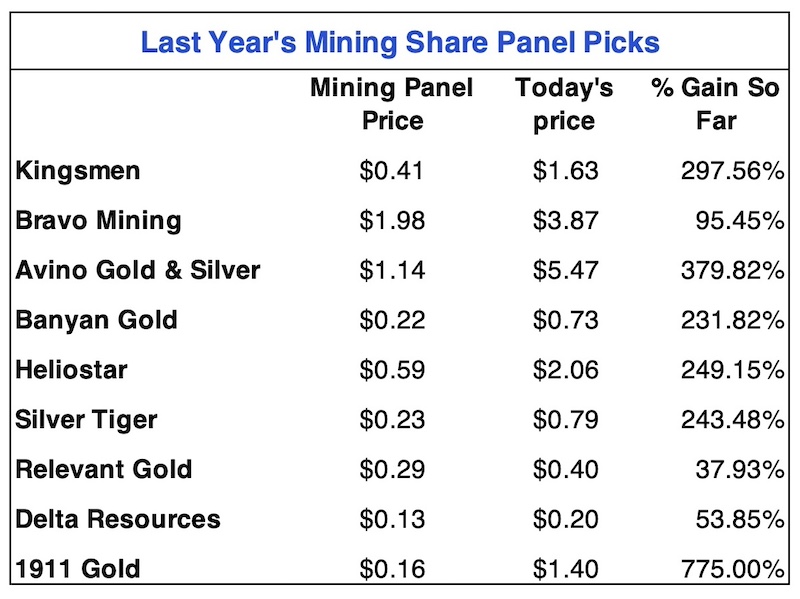Click the 1911 Gold row label
Screen dimensions: 800x599
click(78, 570)
